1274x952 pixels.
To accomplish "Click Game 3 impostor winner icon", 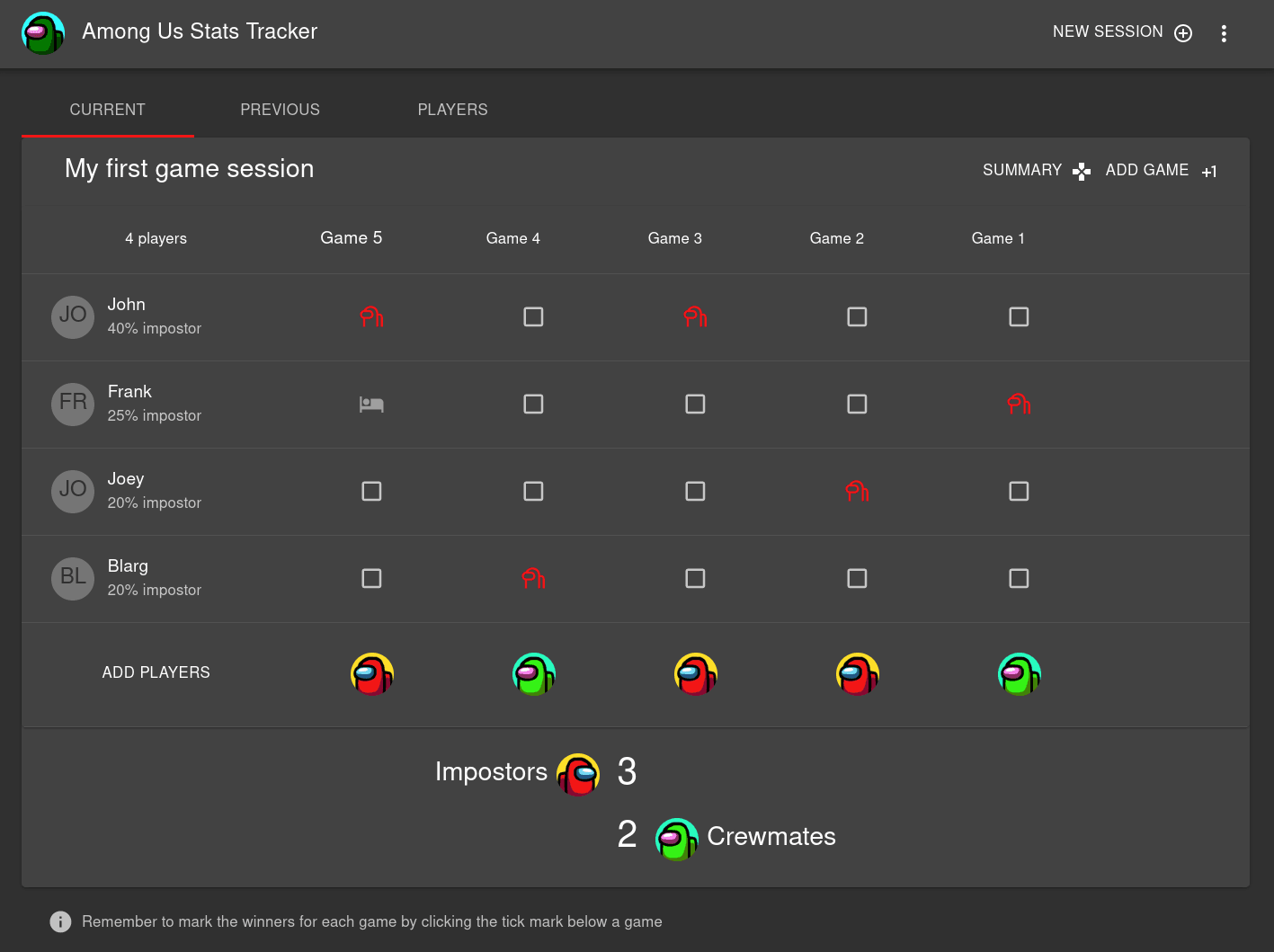I will (x=696, y=674).
